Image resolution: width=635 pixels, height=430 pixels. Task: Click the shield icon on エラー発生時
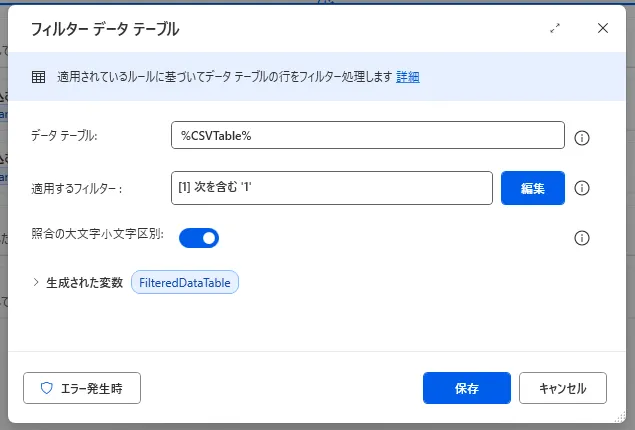coord(46,388)
